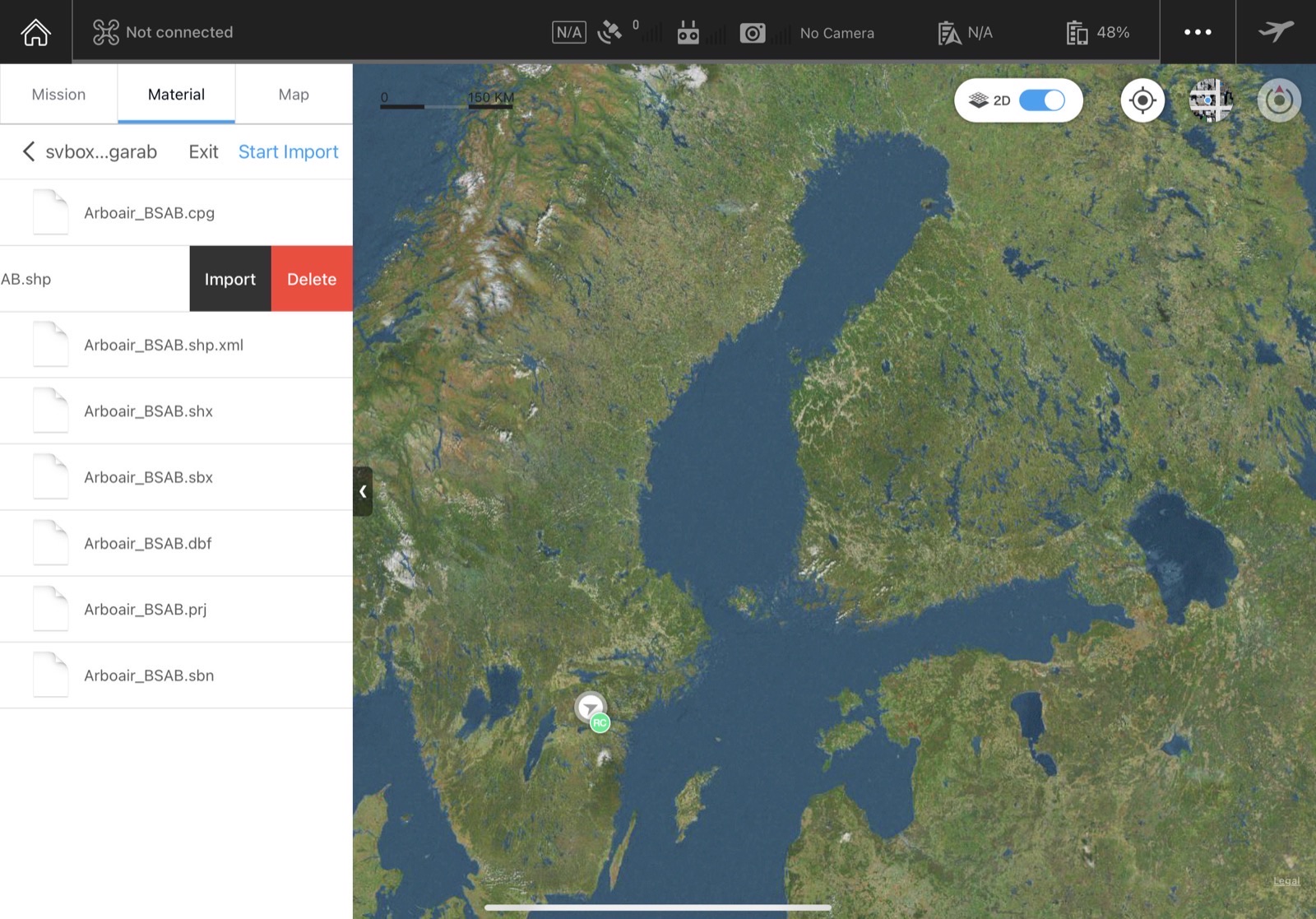
Task: Tap the drone Not connected status icon
Action: pyautogui.click(x=106, y=32)
